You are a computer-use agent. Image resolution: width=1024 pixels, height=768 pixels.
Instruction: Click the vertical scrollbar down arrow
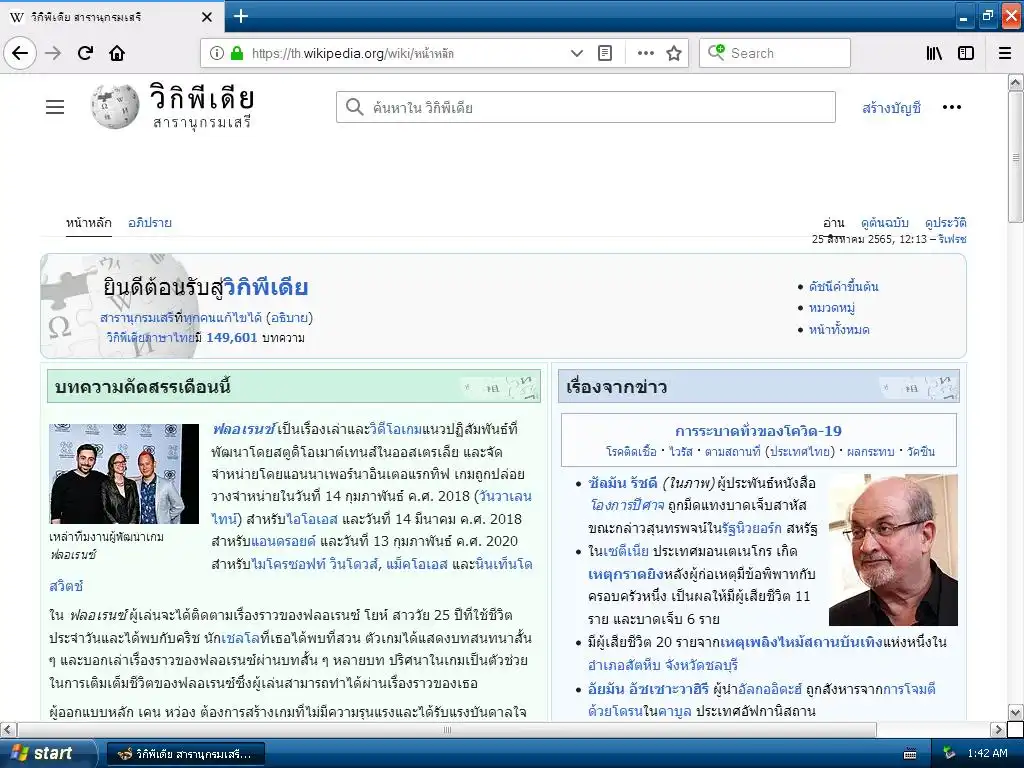[x=1016, y=712]
